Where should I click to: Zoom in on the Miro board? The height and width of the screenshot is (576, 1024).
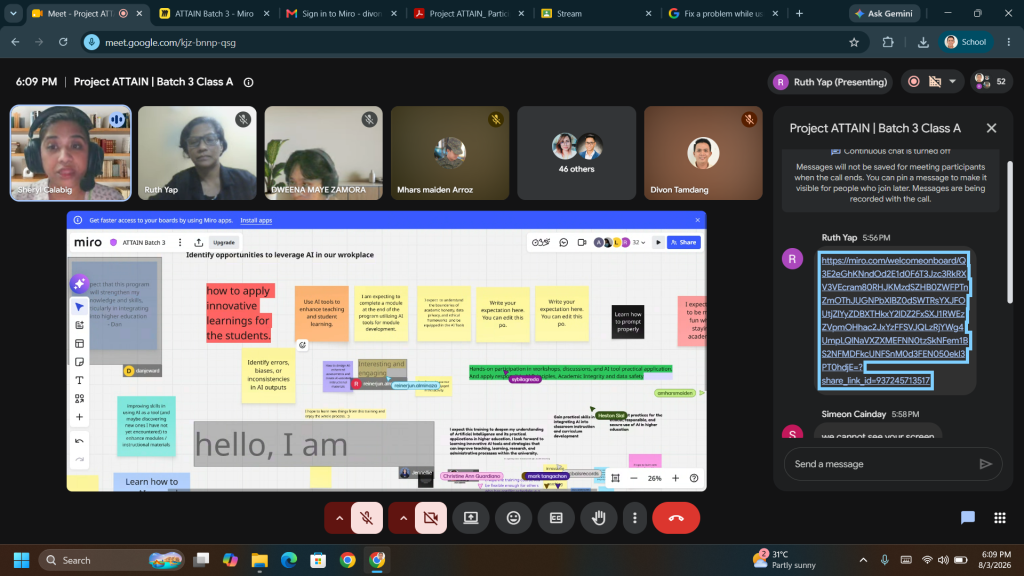tap(675, 478)
